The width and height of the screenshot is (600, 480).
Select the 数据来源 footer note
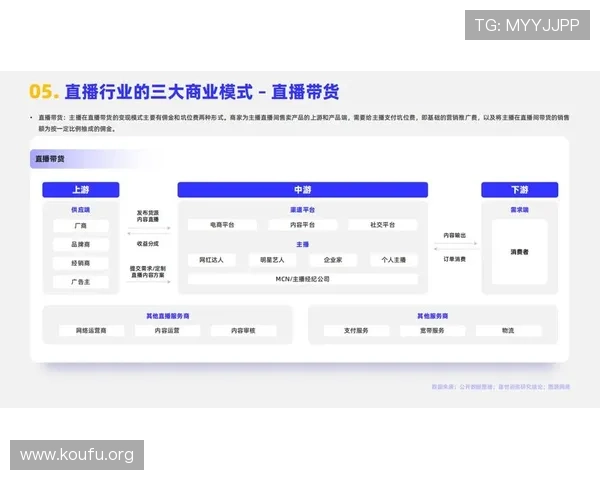click(501, 387)
